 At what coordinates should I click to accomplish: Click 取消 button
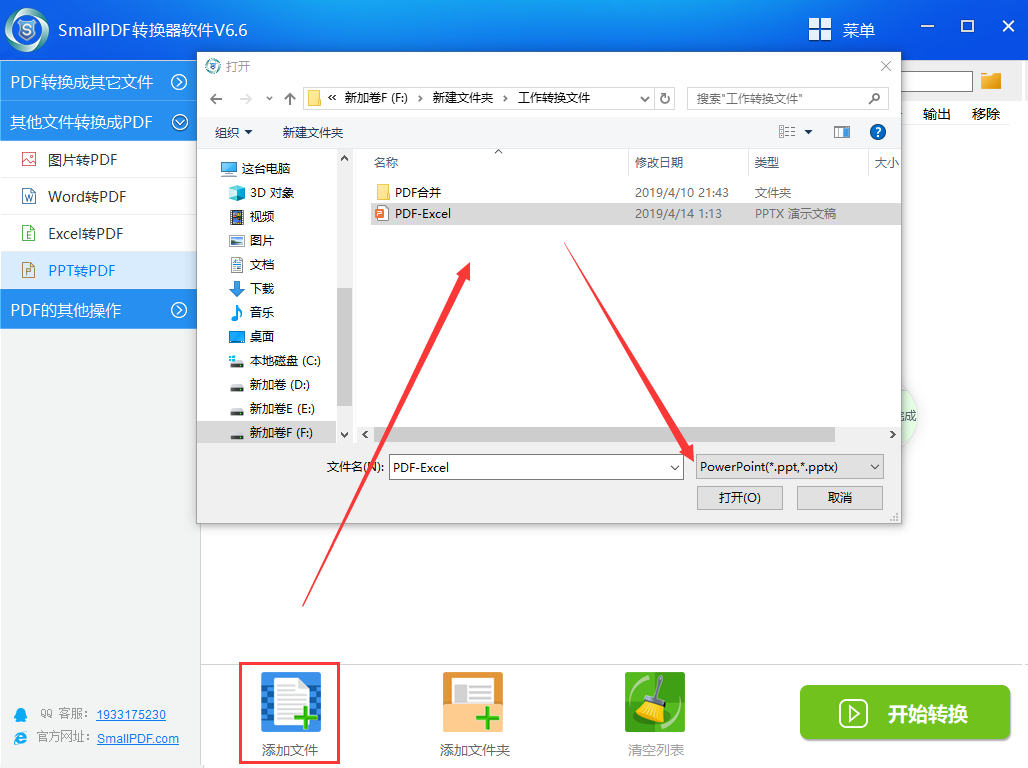click(840, 498)
